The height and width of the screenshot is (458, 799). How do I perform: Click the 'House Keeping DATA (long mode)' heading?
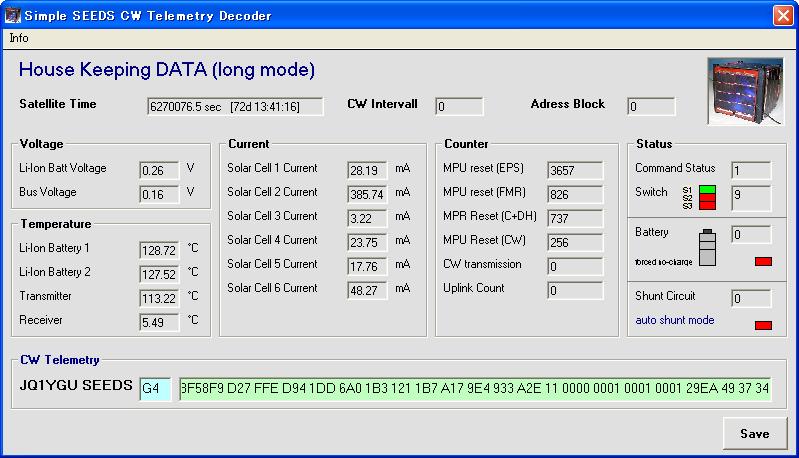coord(167,70)
